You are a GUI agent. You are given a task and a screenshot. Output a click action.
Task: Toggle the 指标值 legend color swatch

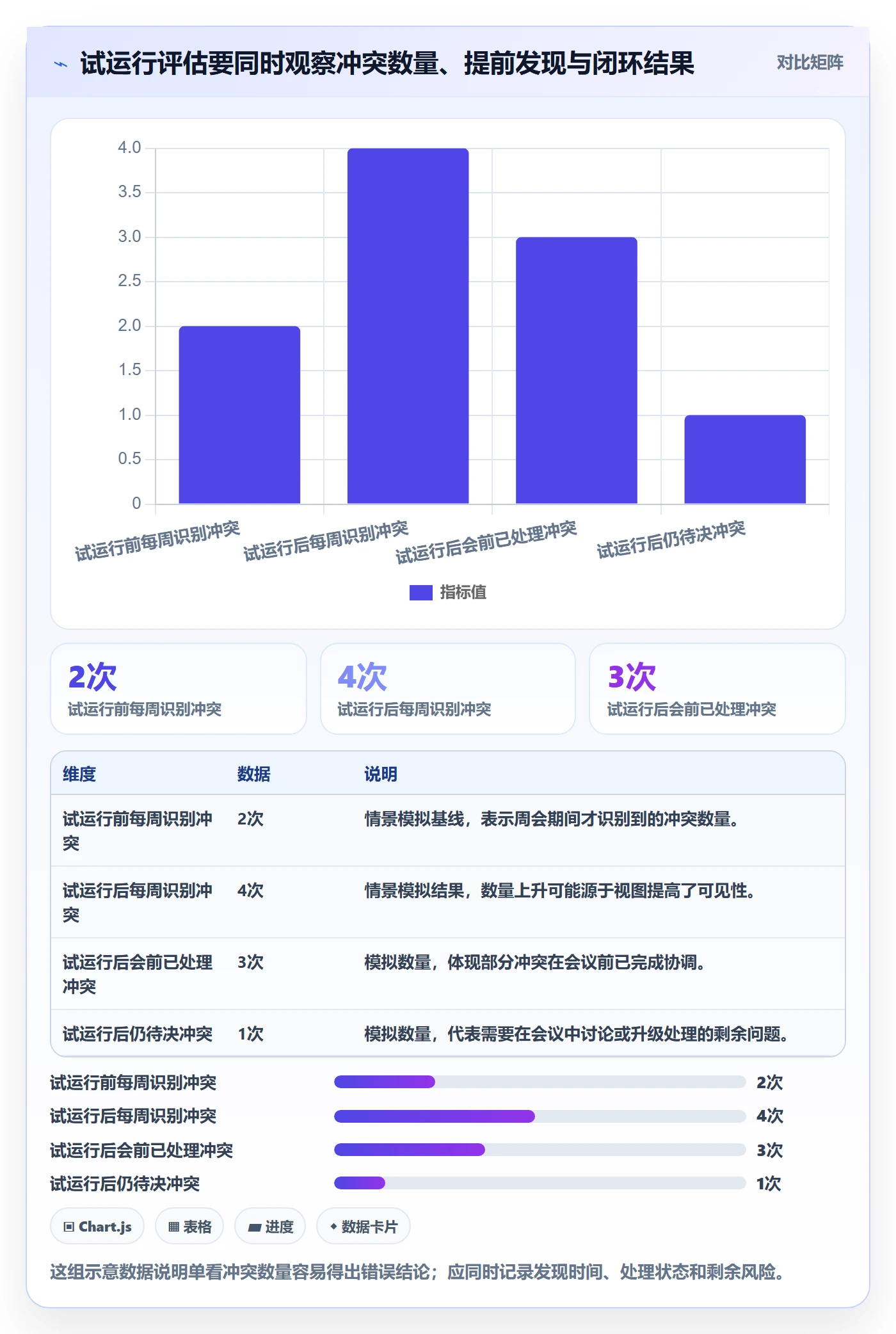pyautogui.click(x=420, y=593)
